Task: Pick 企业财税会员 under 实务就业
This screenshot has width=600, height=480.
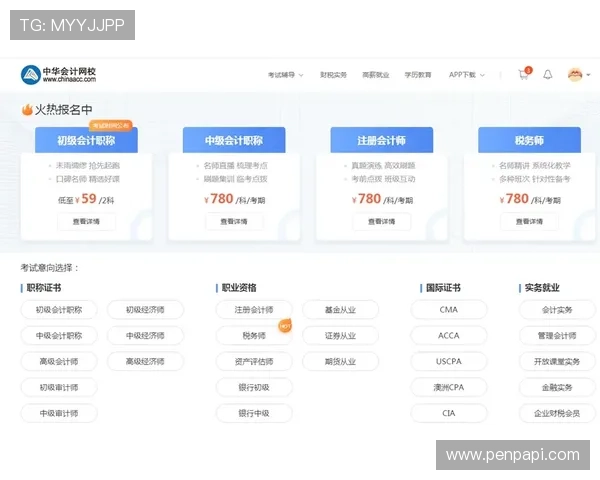Action: (557, 413)
